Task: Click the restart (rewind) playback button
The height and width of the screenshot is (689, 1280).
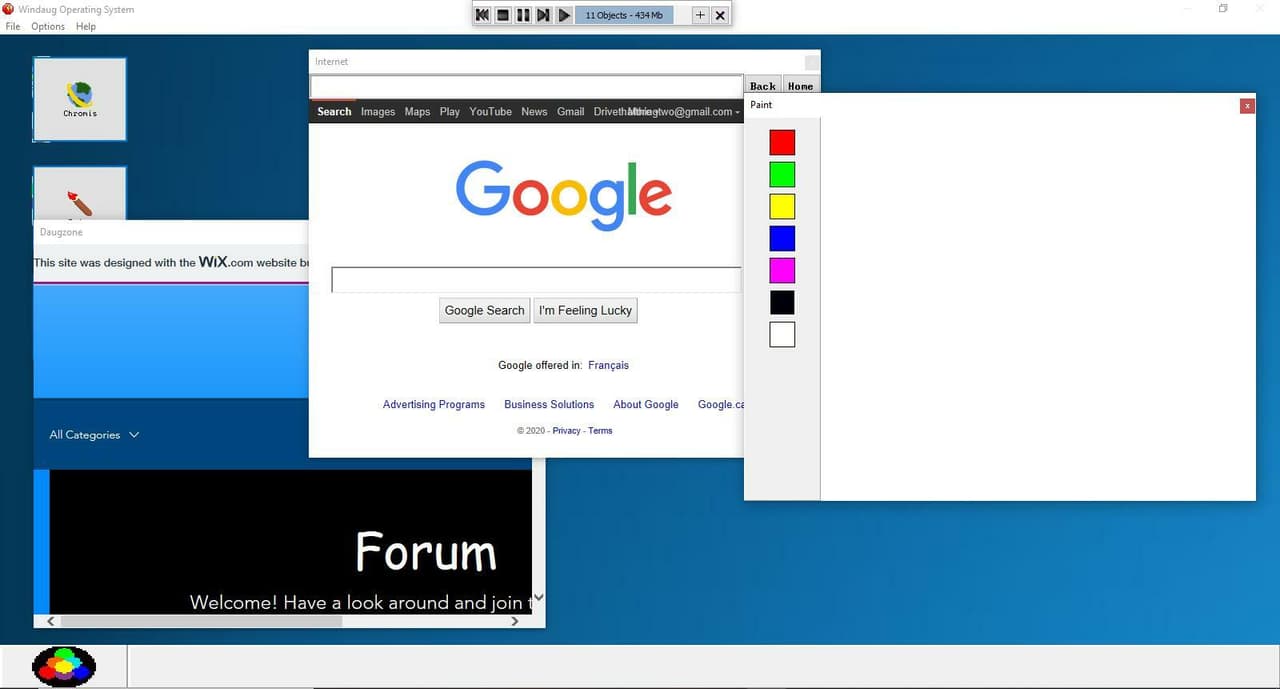Action: [x=483, y=15]
